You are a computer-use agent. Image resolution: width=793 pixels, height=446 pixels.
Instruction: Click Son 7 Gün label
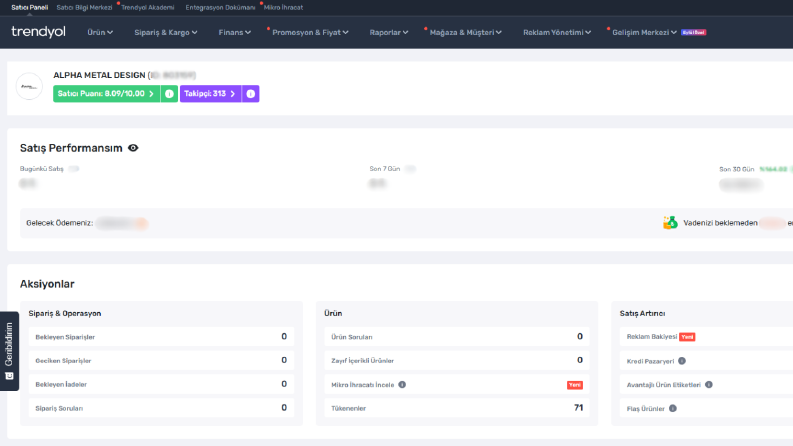click(384, 169)
